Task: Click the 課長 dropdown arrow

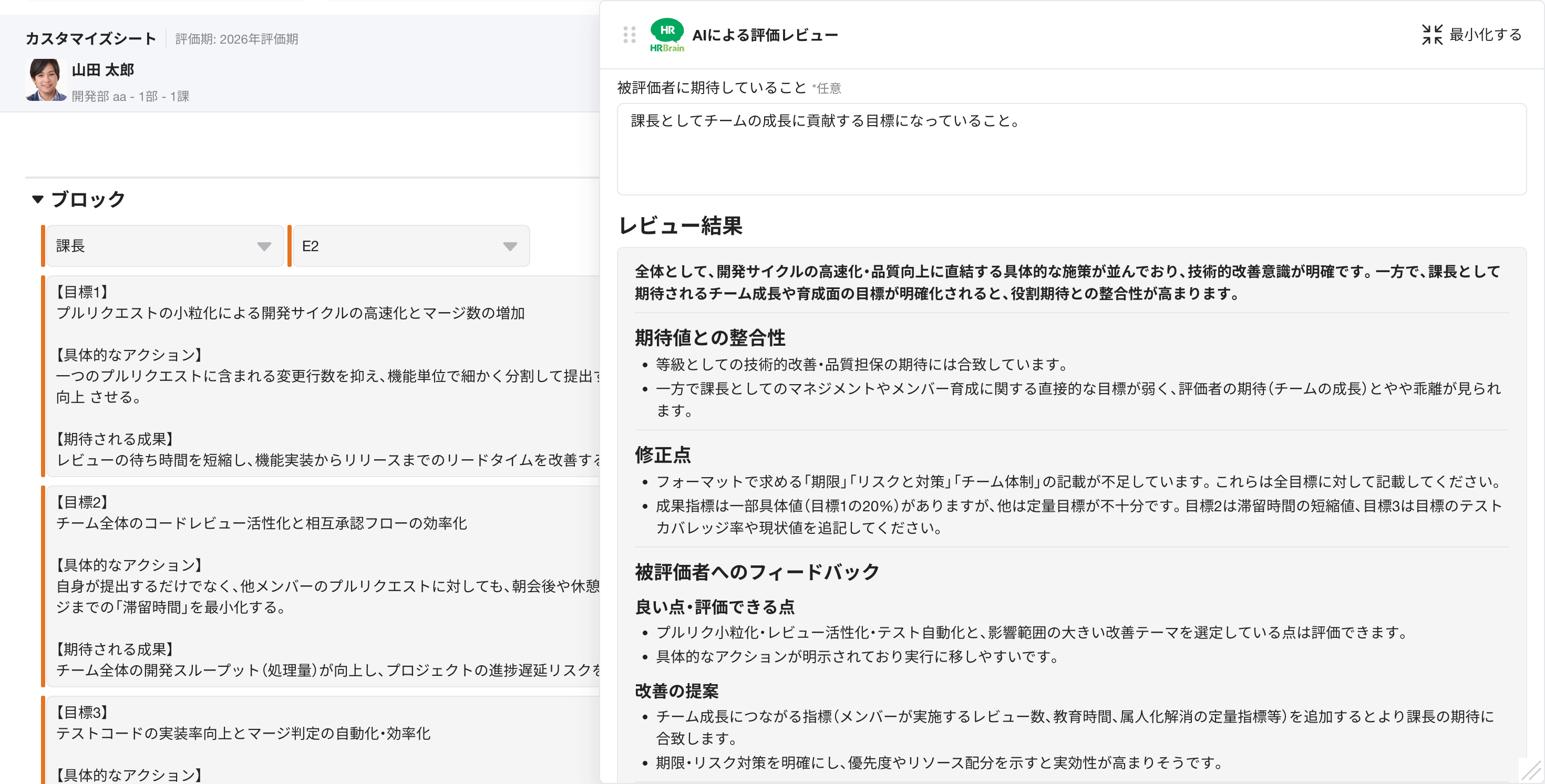Action: (x=264, y=246)
